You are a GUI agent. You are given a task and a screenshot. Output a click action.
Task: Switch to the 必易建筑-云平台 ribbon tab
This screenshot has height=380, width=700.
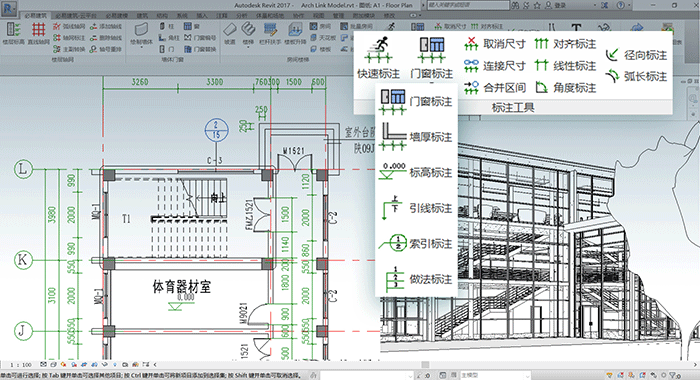pos(75,16)
